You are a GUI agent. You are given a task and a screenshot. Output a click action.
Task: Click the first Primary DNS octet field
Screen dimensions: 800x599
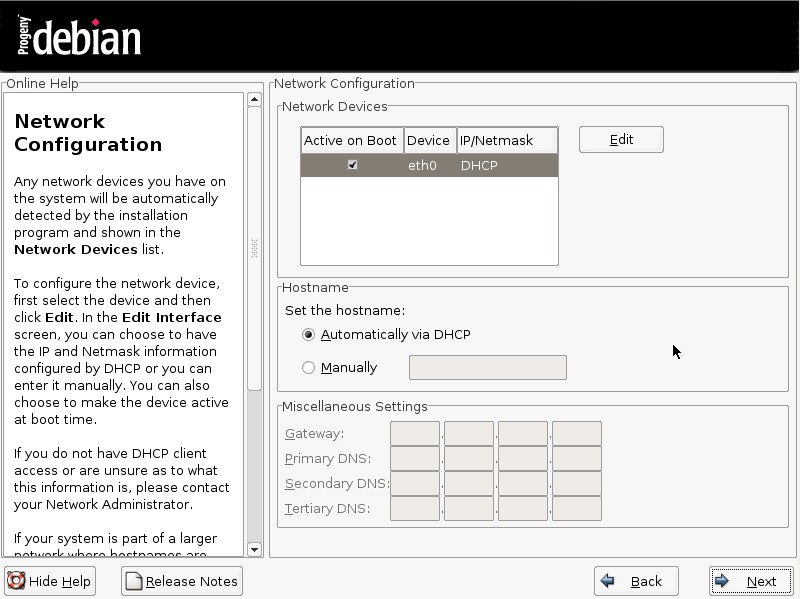pyautogui.click(x=414, y=459)
